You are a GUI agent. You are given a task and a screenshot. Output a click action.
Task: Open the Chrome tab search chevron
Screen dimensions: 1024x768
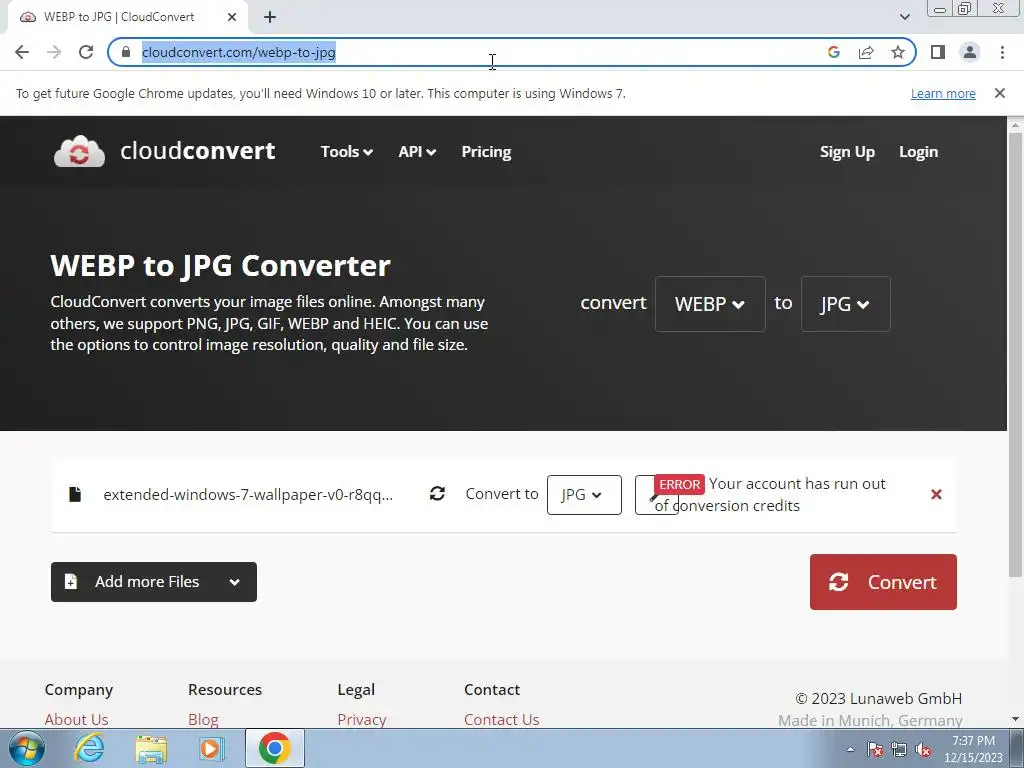tap(904, 17)
